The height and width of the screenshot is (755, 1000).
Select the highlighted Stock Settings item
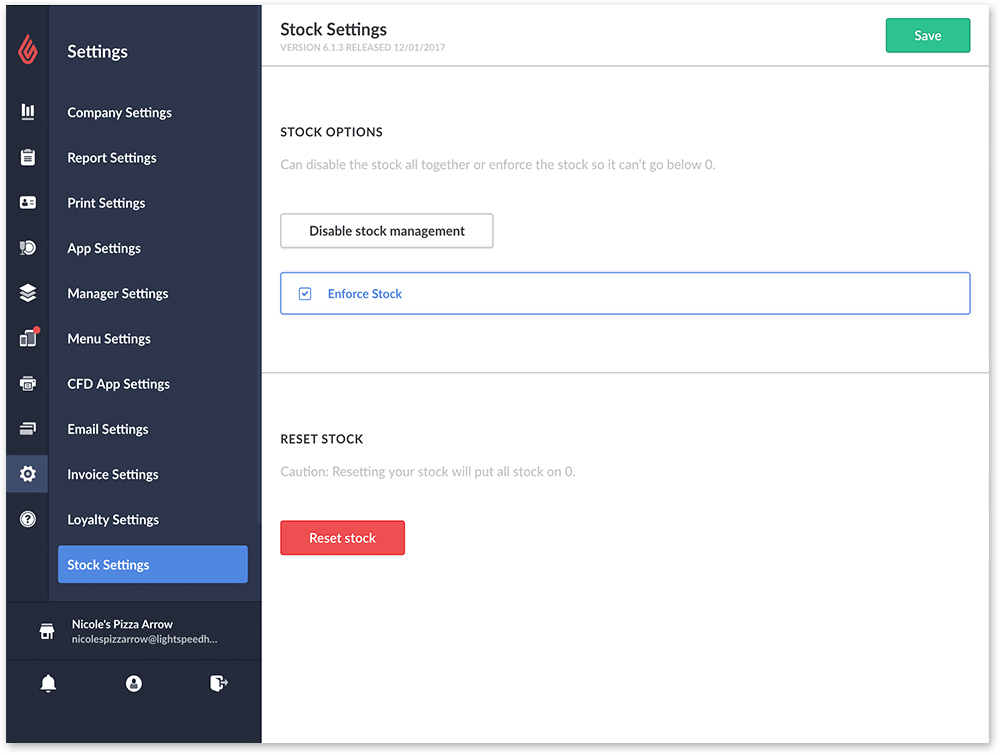tap(153, 564)
